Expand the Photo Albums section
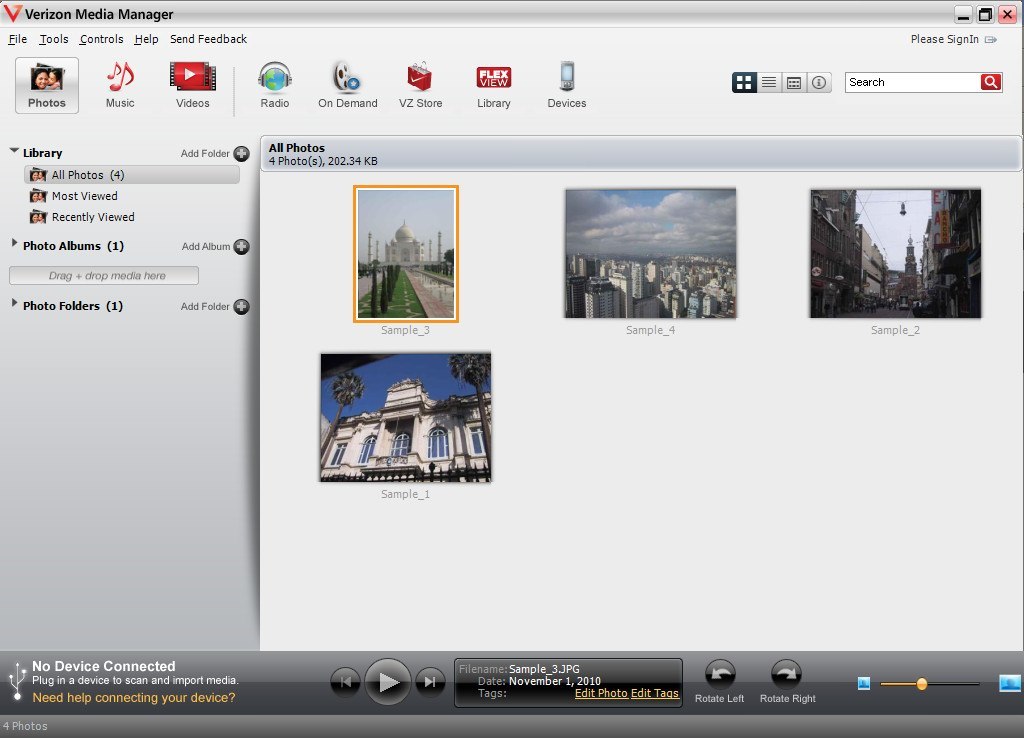Screen dimensions: 1024x738 [12, 246]
